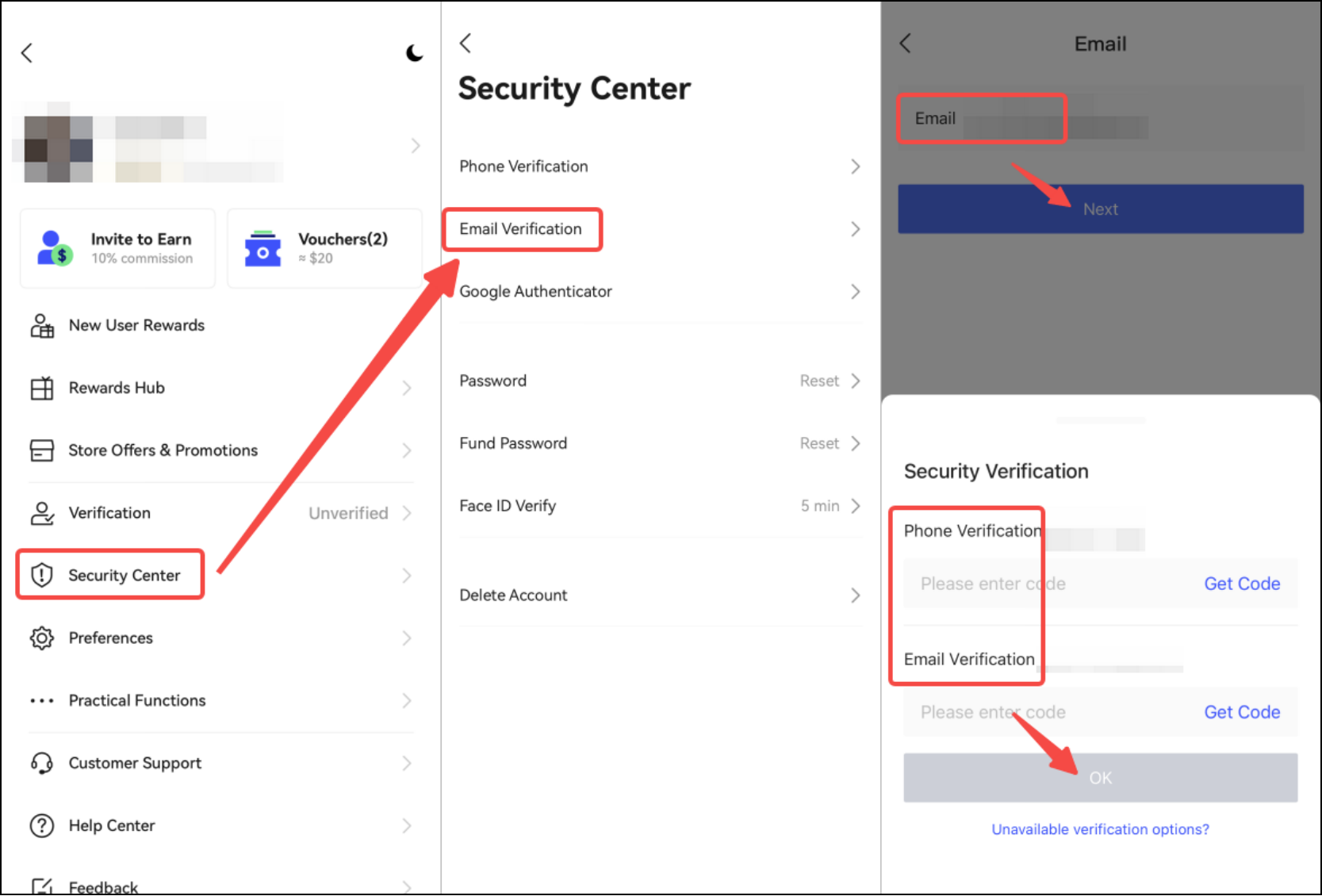Tap the Security Center shield icon
Screen dimensions: 1322x896
click(x=42, y=575)
